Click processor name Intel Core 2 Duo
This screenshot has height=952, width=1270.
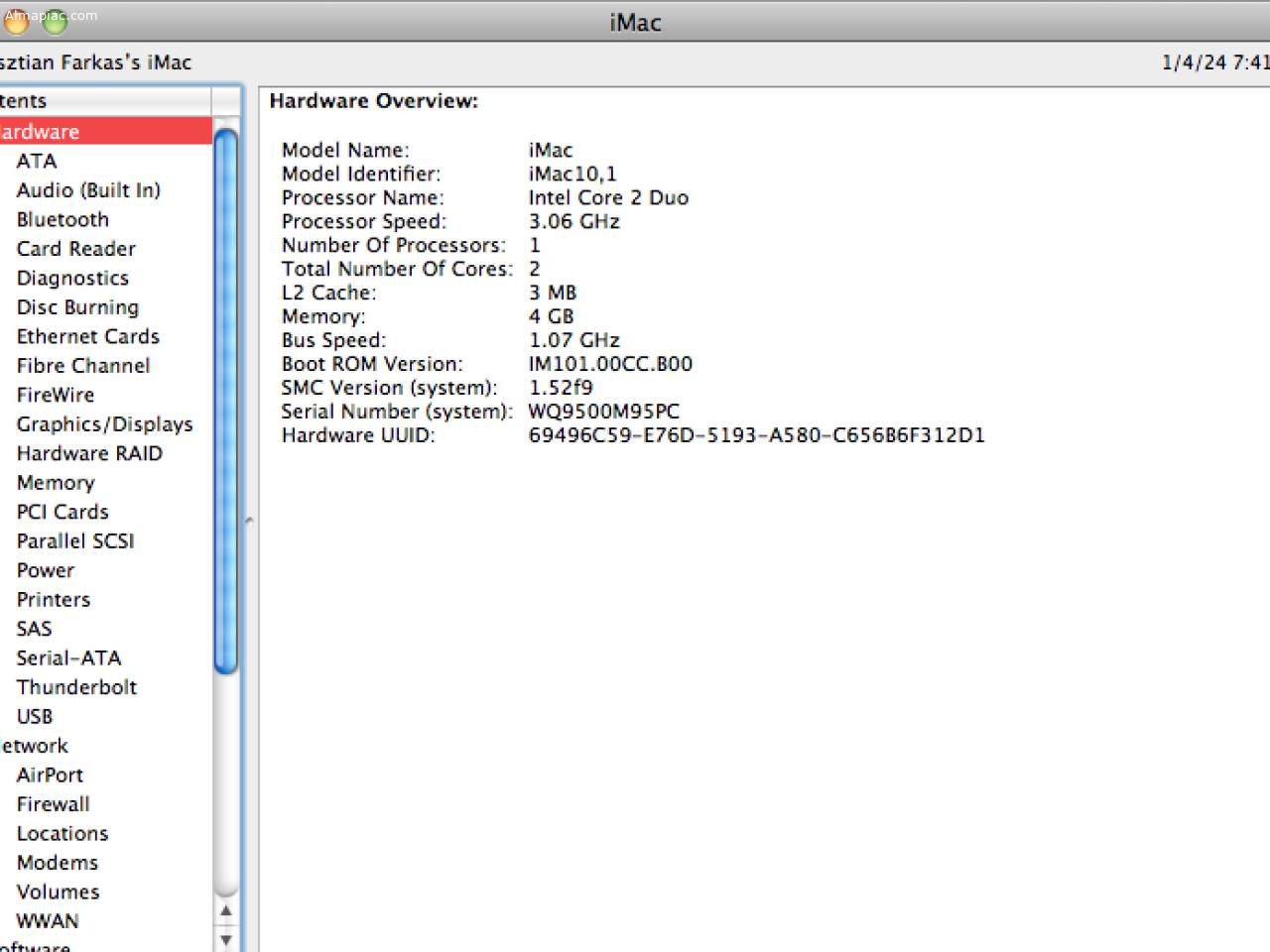click(608, 198)
